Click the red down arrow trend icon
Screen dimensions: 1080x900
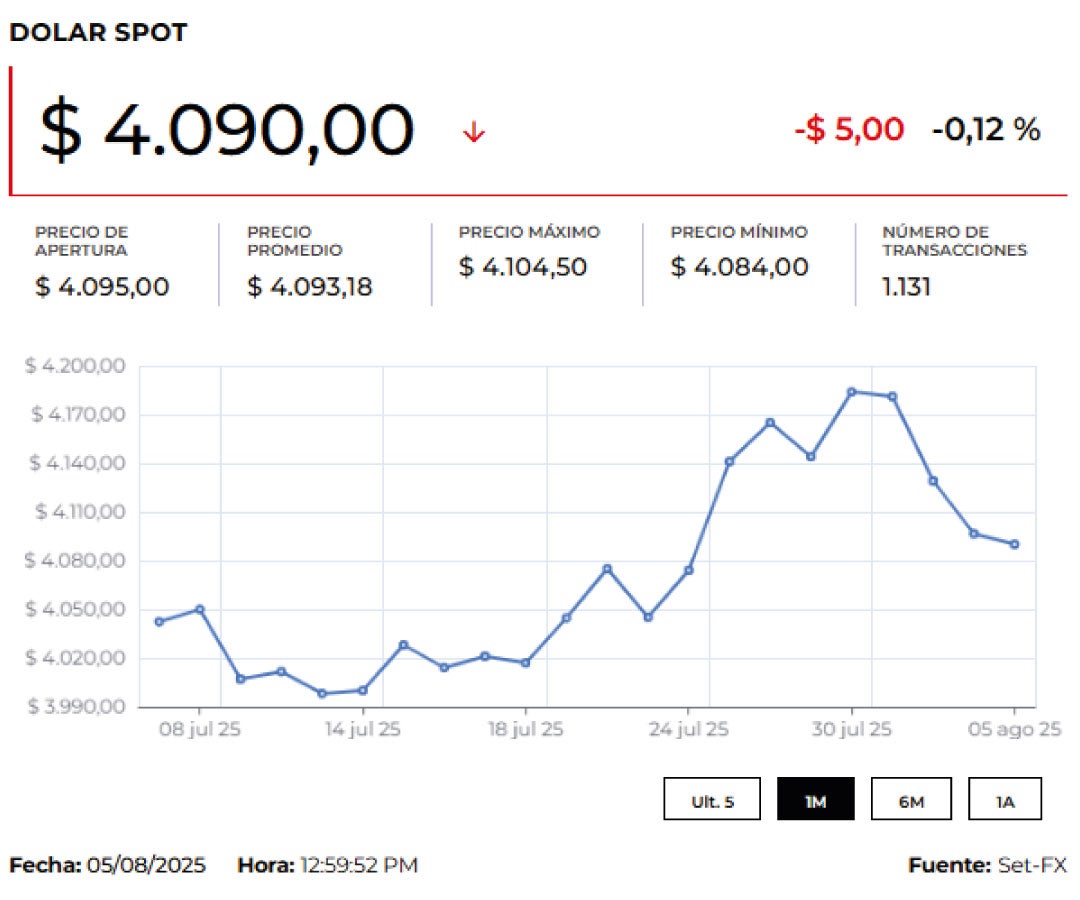[474, 132]
